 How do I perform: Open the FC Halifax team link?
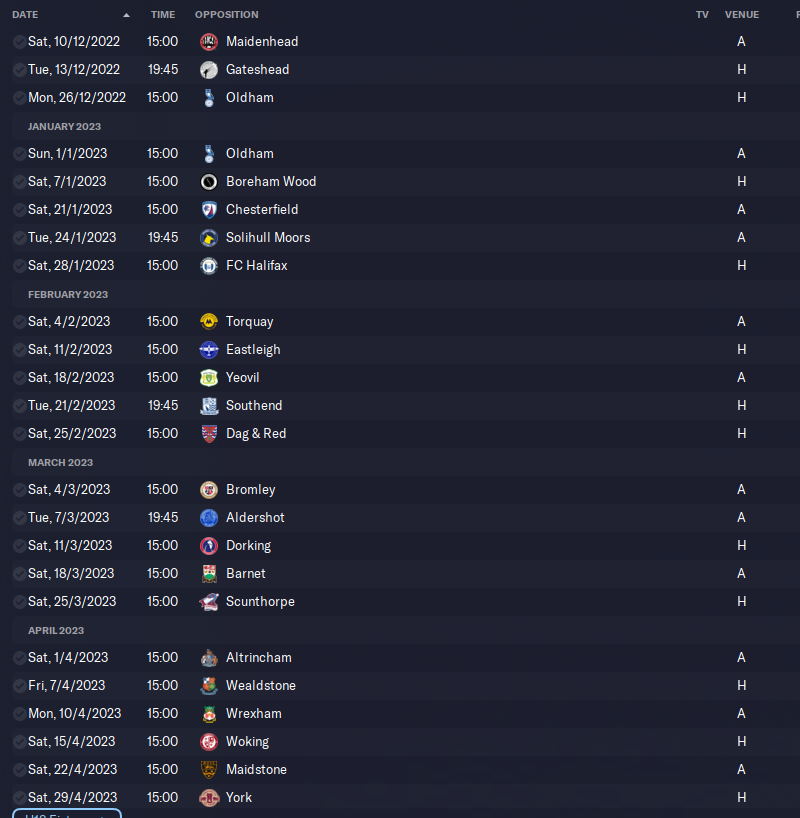(x=256, y=266)
